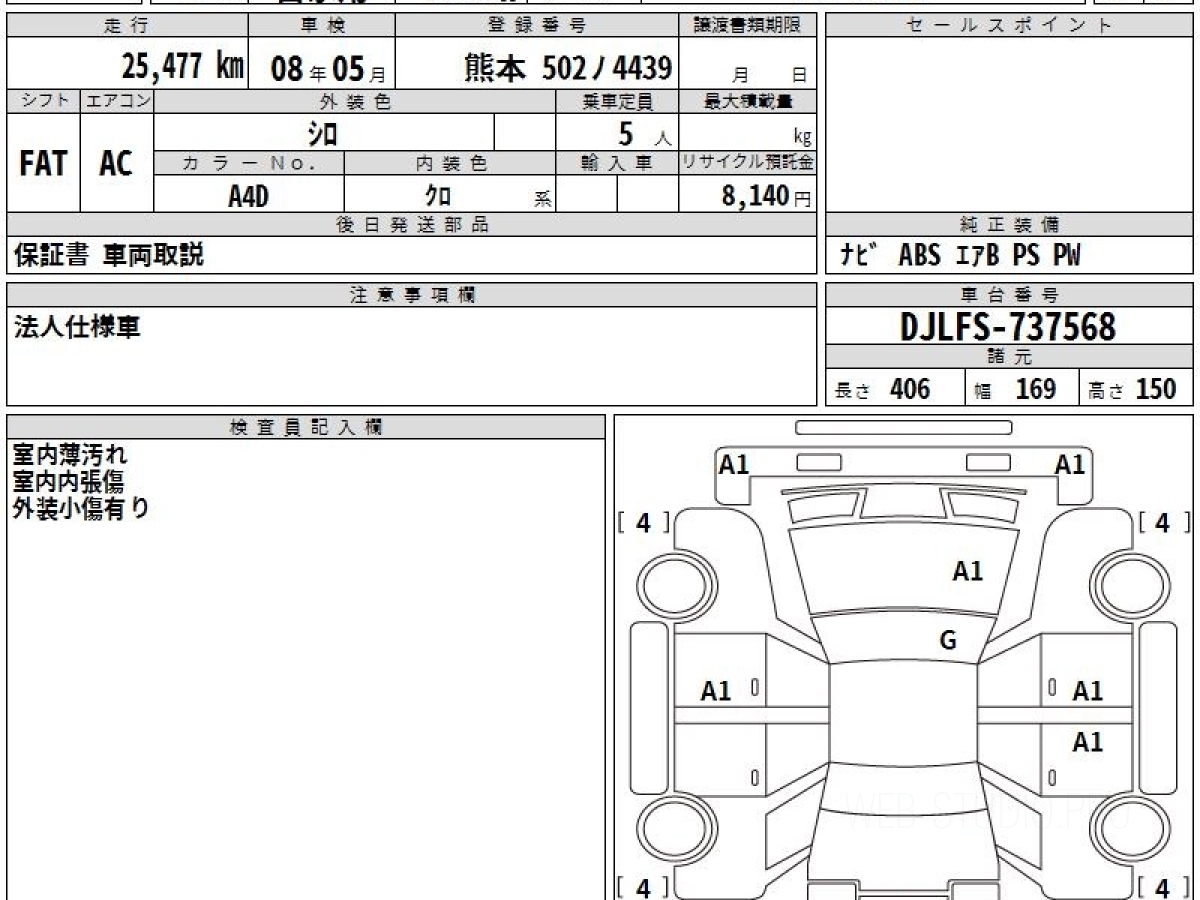Screen dimensions: 1200x900
Task: Click the 注意事項欄 section header
Action: [x=411, y=294]
